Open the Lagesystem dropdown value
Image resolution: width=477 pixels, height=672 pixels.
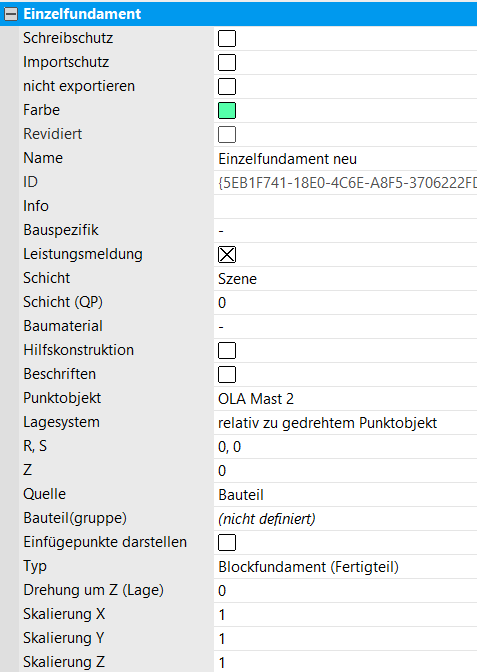coord(345,423)
